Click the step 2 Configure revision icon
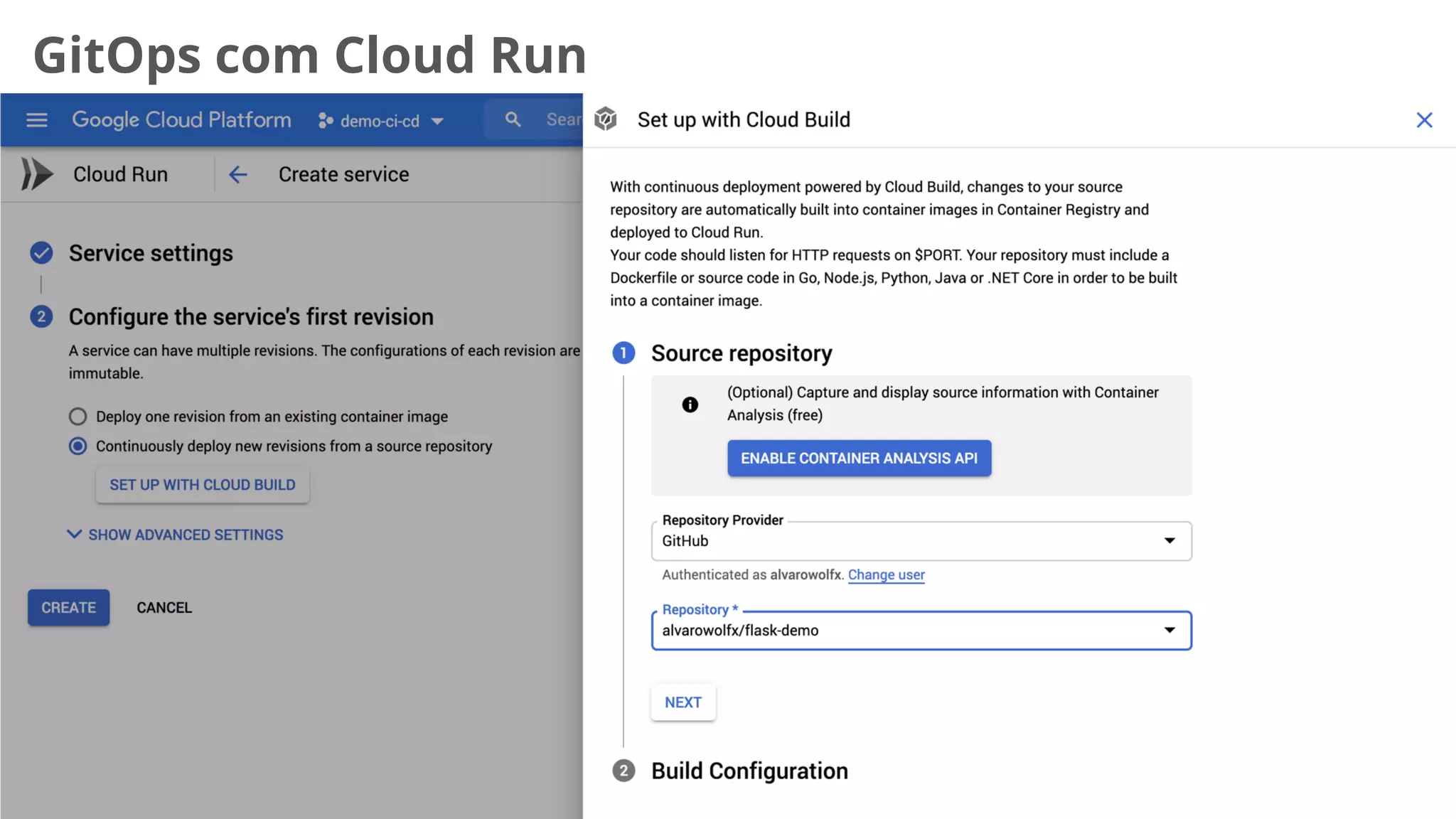This screenshot has height=819, width=1456. tap(41, 316)
